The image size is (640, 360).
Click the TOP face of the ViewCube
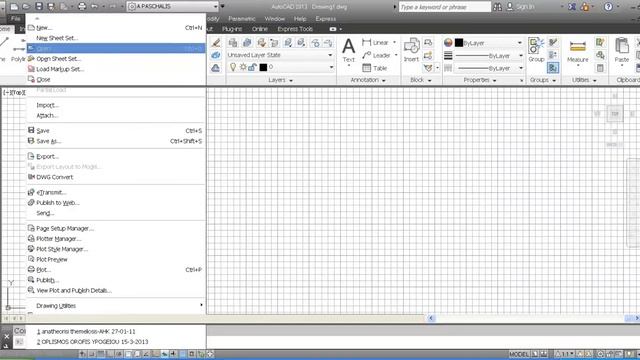[x=615, y=113]
